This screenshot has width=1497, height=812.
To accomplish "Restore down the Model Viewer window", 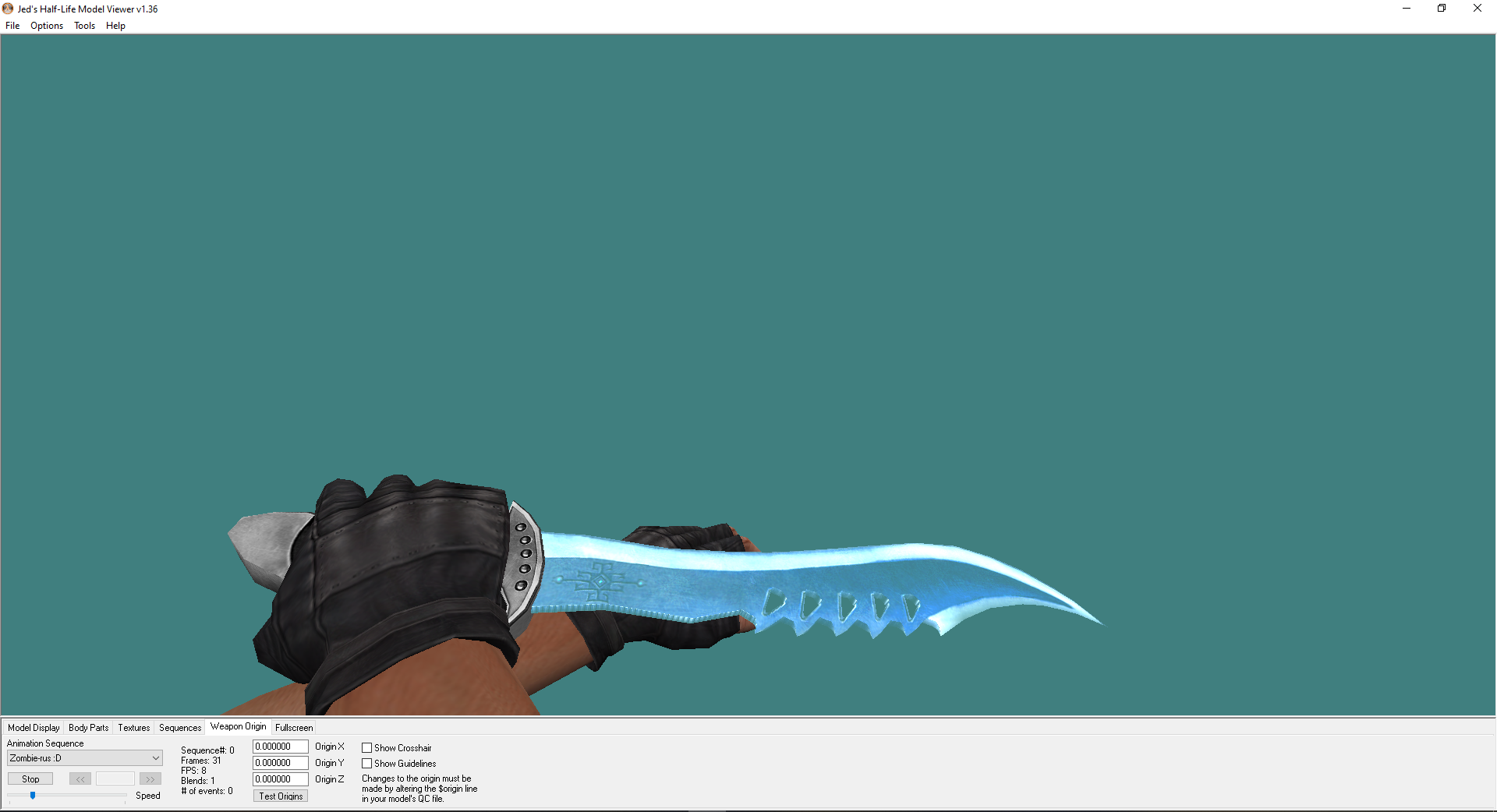I will 1442,9.
